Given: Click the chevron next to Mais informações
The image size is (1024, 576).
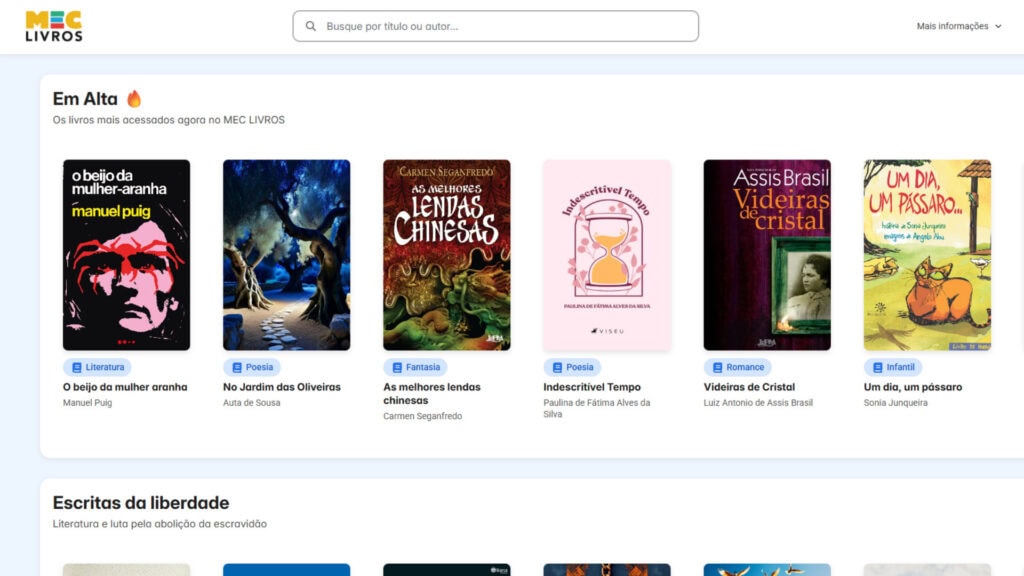Looking at the screenshot, I should 998,27.
